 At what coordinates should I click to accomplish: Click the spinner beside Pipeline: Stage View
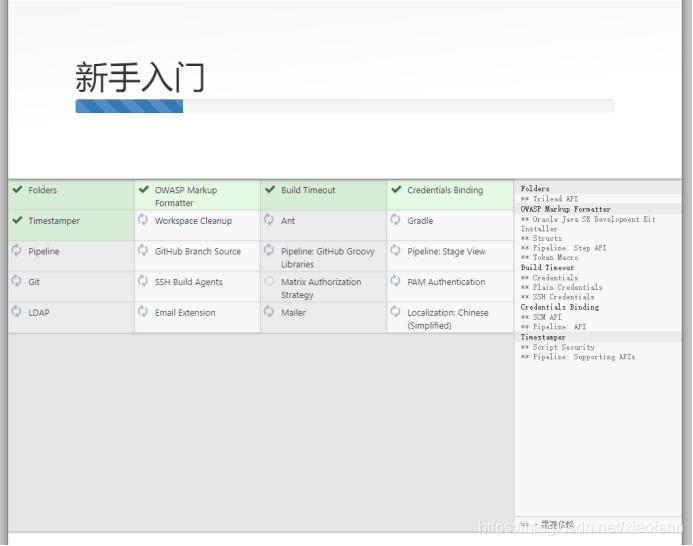395,250
